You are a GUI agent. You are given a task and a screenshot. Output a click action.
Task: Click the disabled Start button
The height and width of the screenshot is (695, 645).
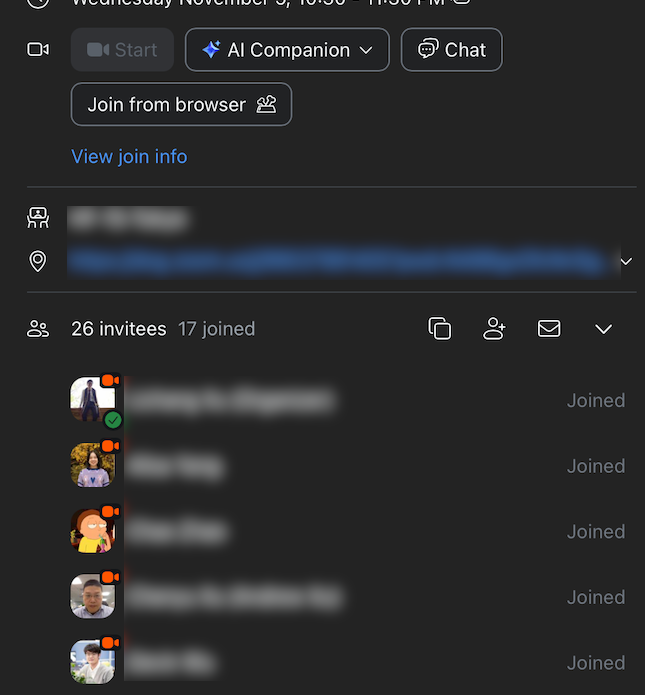tap(122, 50)
